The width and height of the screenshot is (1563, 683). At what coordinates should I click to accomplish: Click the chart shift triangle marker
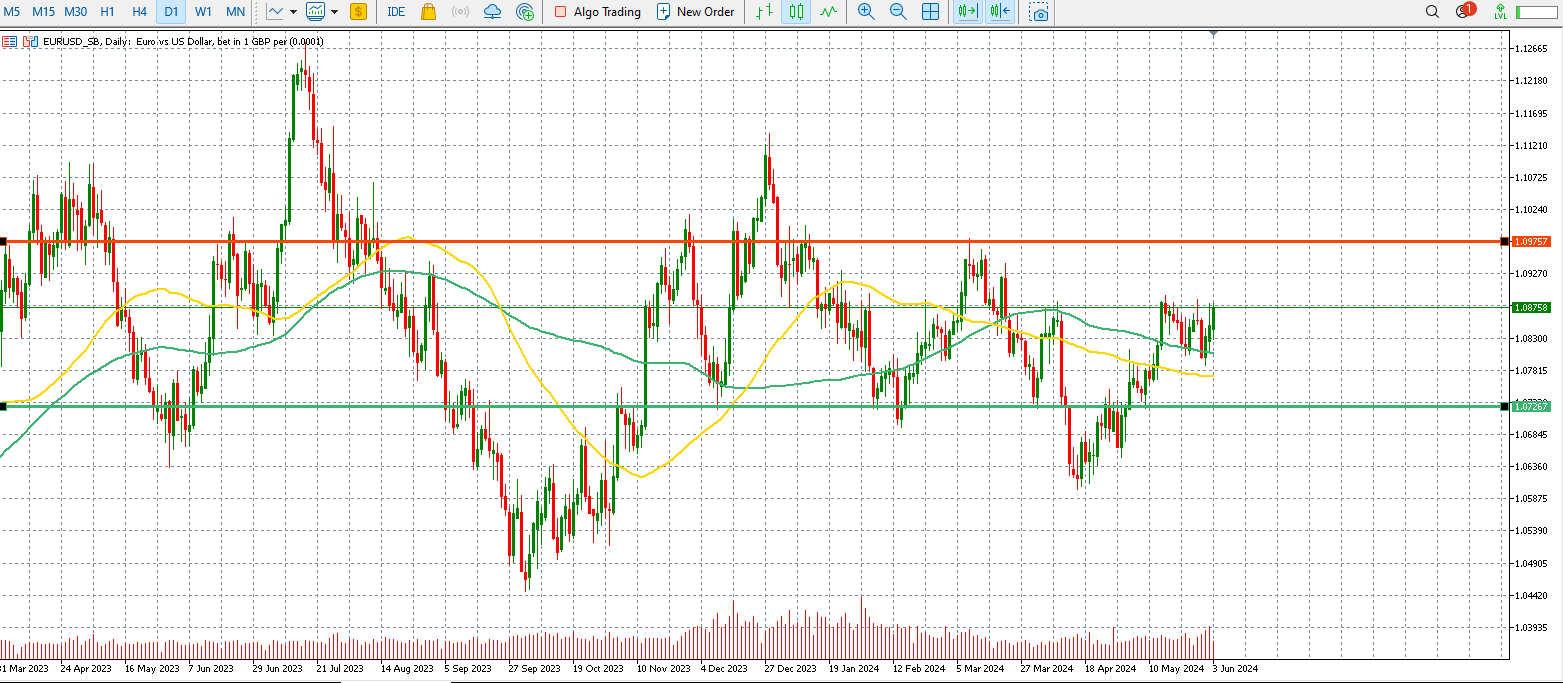1213,34
